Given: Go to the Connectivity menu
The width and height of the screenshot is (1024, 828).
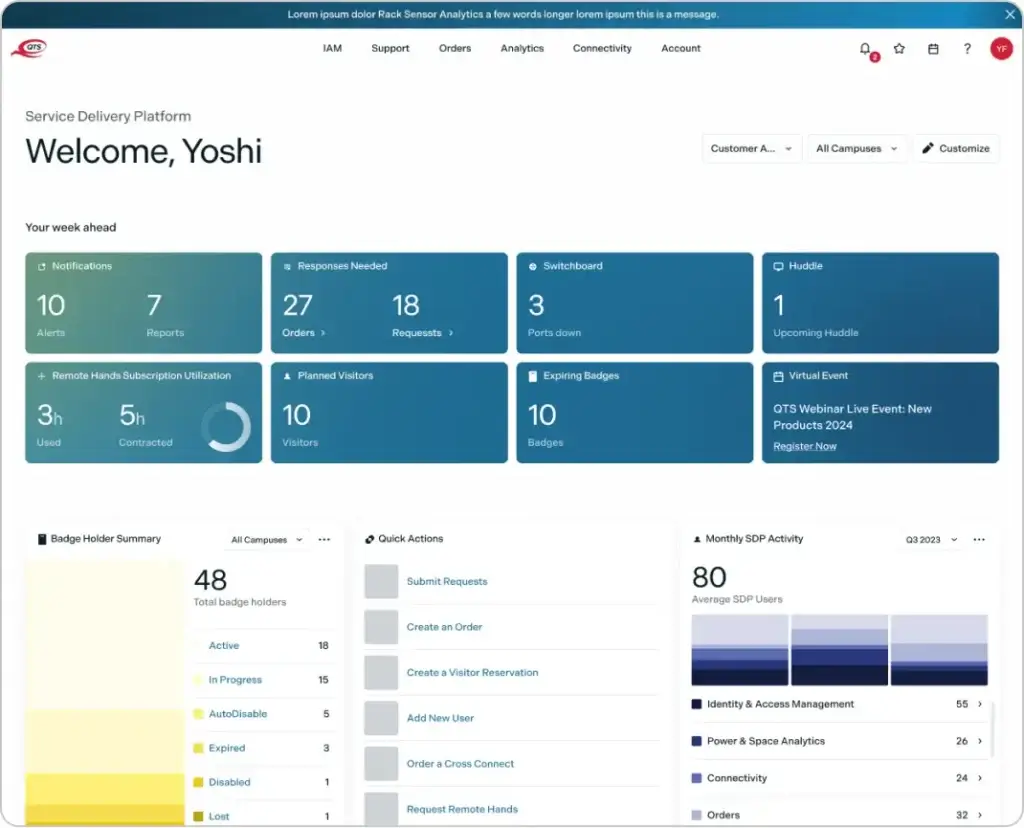Looking at the screenshot, I should click(x=602, y=49).
